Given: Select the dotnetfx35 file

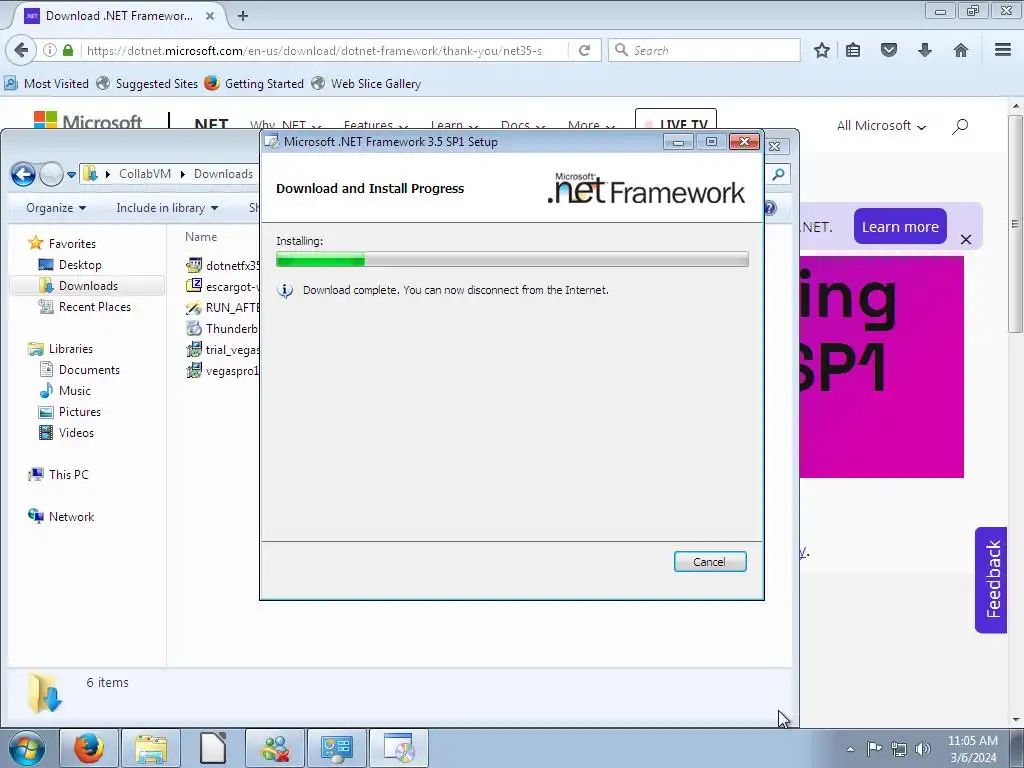Looking at the screenshot, I should (x=223, y=265).
